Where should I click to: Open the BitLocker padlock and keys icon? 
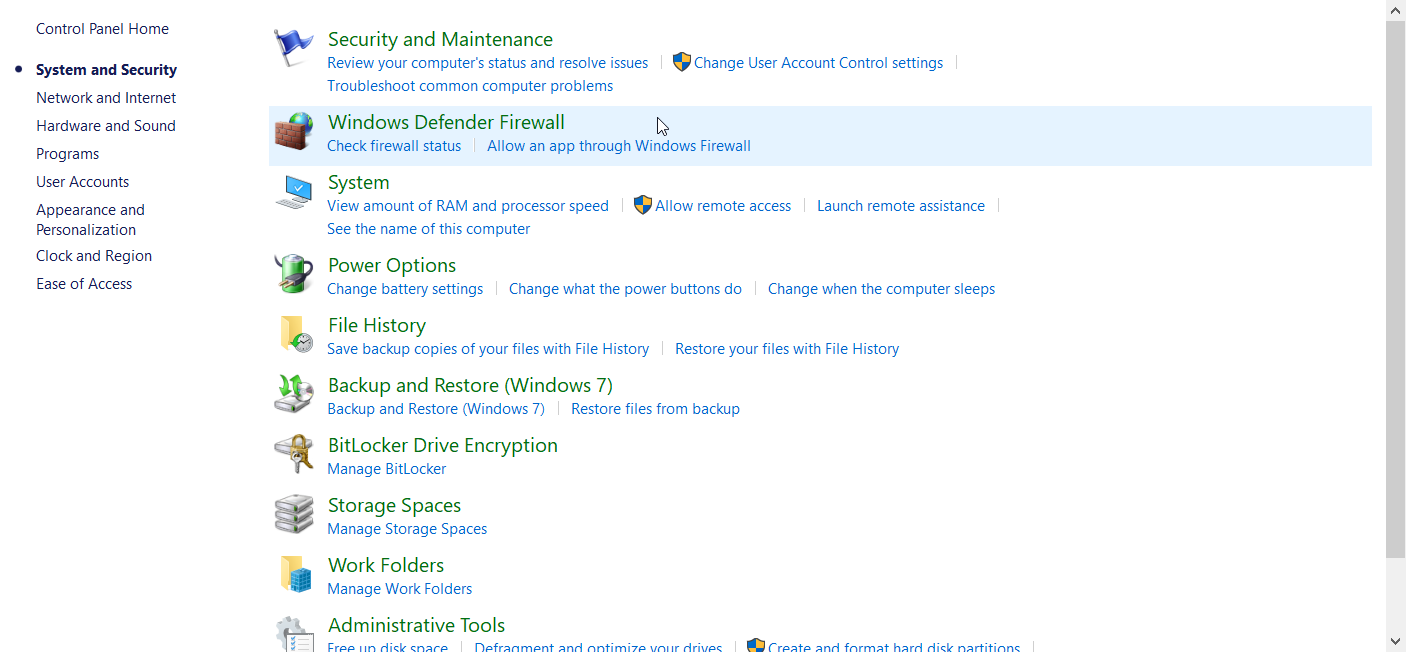pyautogui.click(x=294, y=454)
